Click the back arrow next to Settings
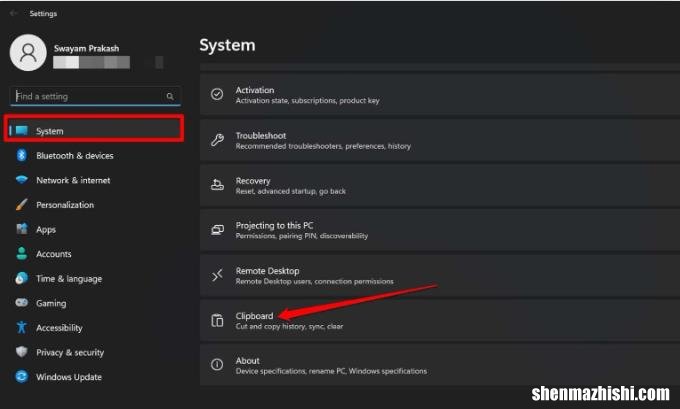This screenshot has height=409, width=680. 13,13
